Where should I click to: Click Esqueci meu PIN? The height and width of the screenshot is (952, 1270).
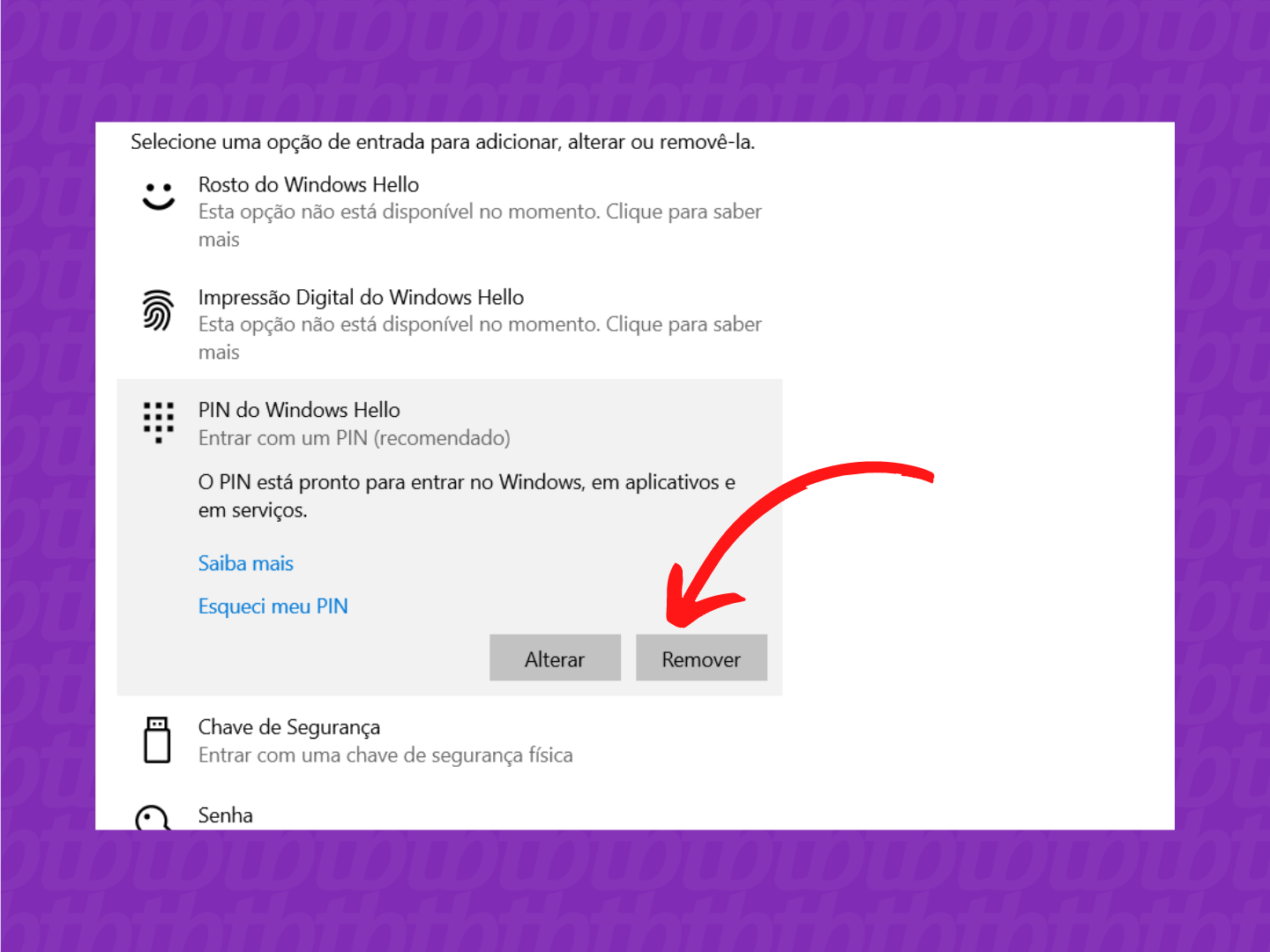[x=273, y=606]
